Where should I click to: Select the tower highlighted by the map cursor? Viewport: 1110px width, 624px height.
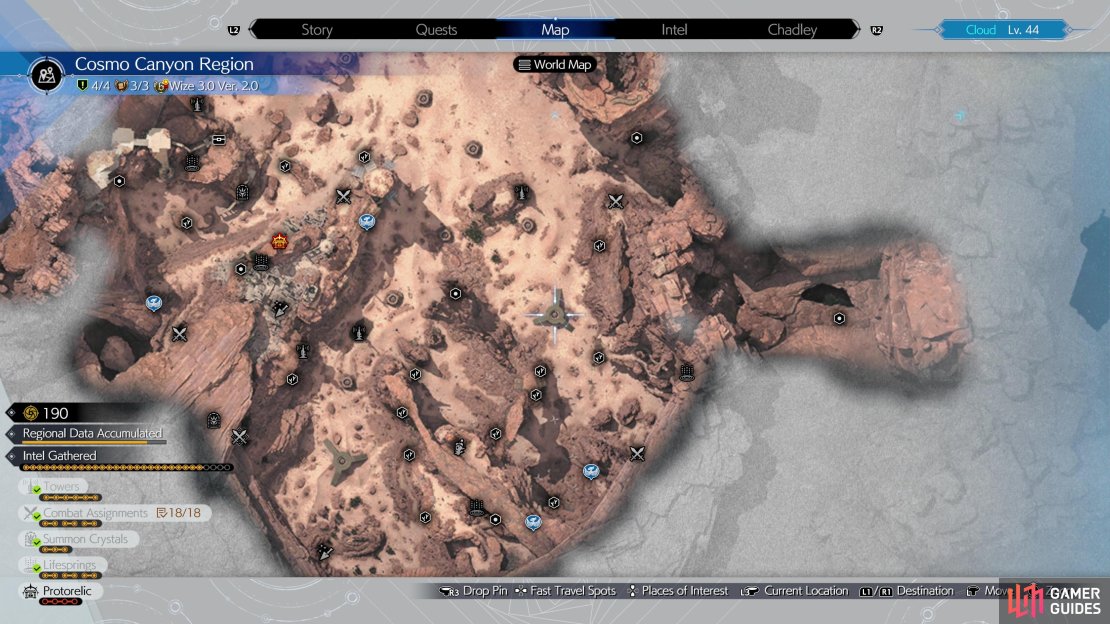coord(555,314)
